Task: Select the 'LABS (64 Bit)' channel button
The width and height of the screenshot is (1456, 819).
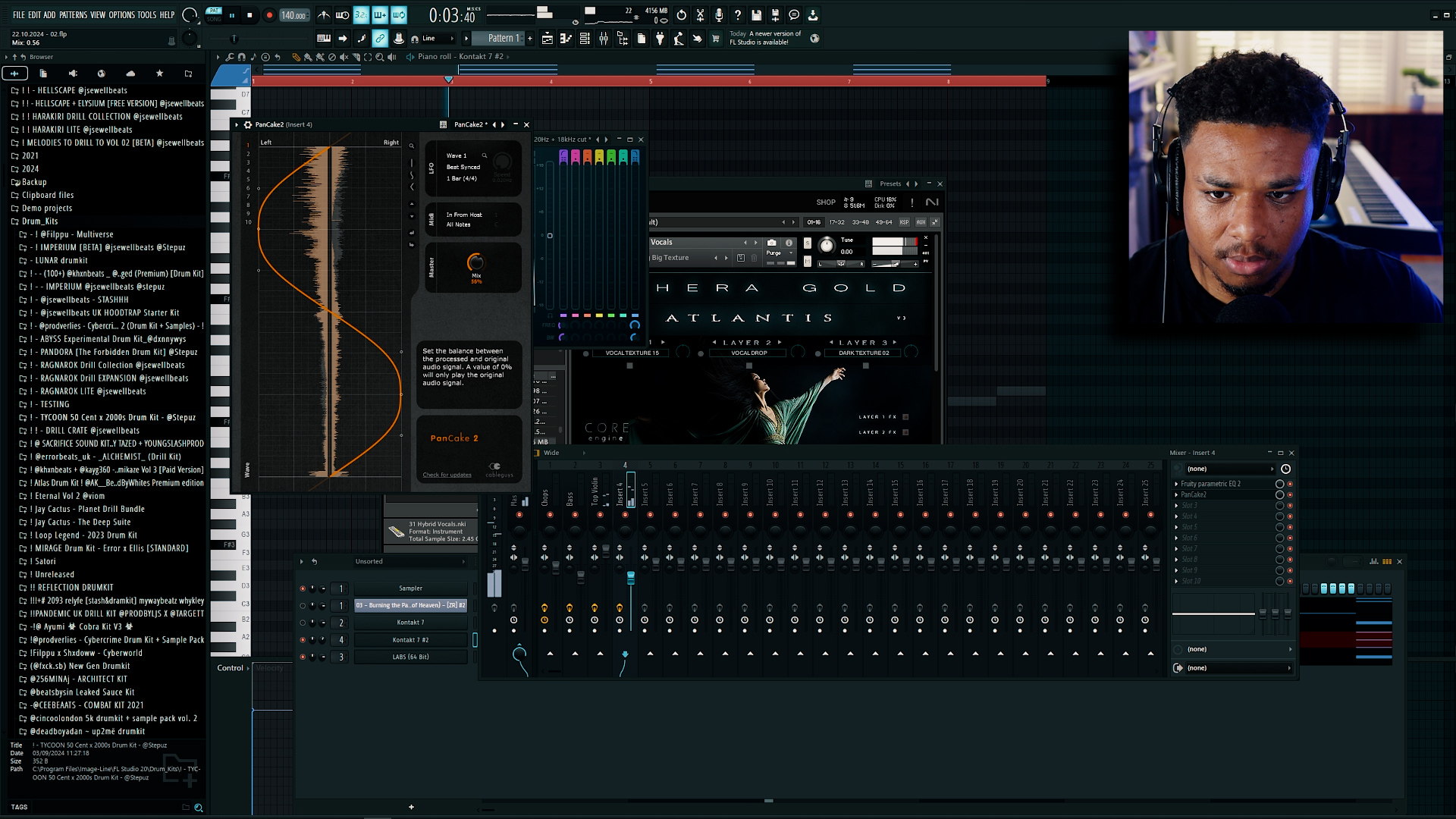Action: (410, 657)
